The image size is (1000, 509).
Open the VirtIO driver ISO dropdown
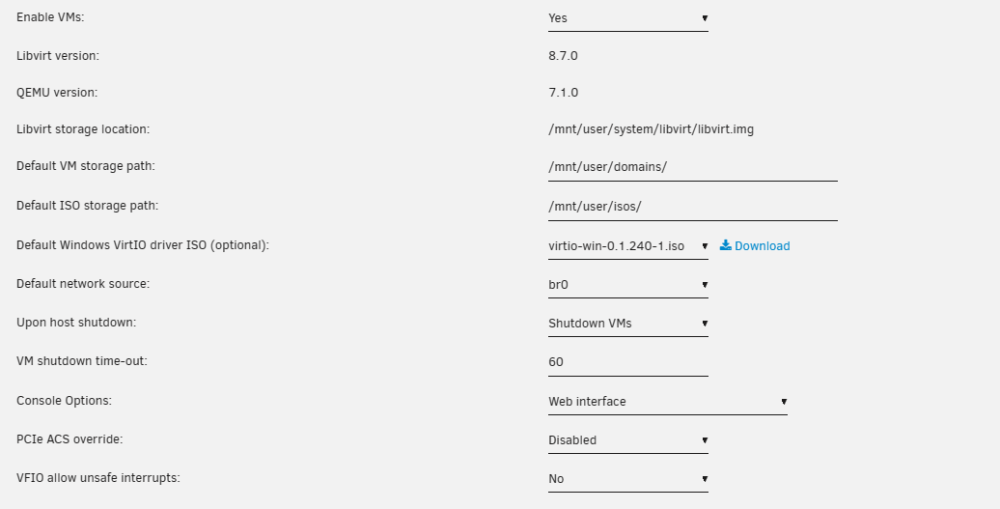[628, 246]
